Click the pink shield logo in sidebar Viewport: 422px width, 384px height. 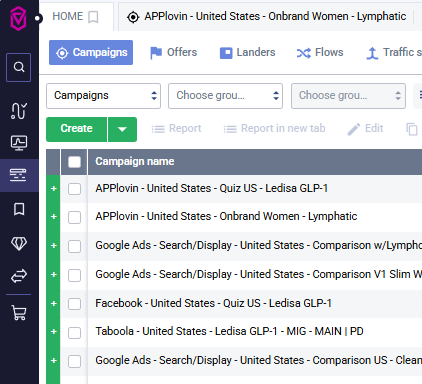point(18,19)
